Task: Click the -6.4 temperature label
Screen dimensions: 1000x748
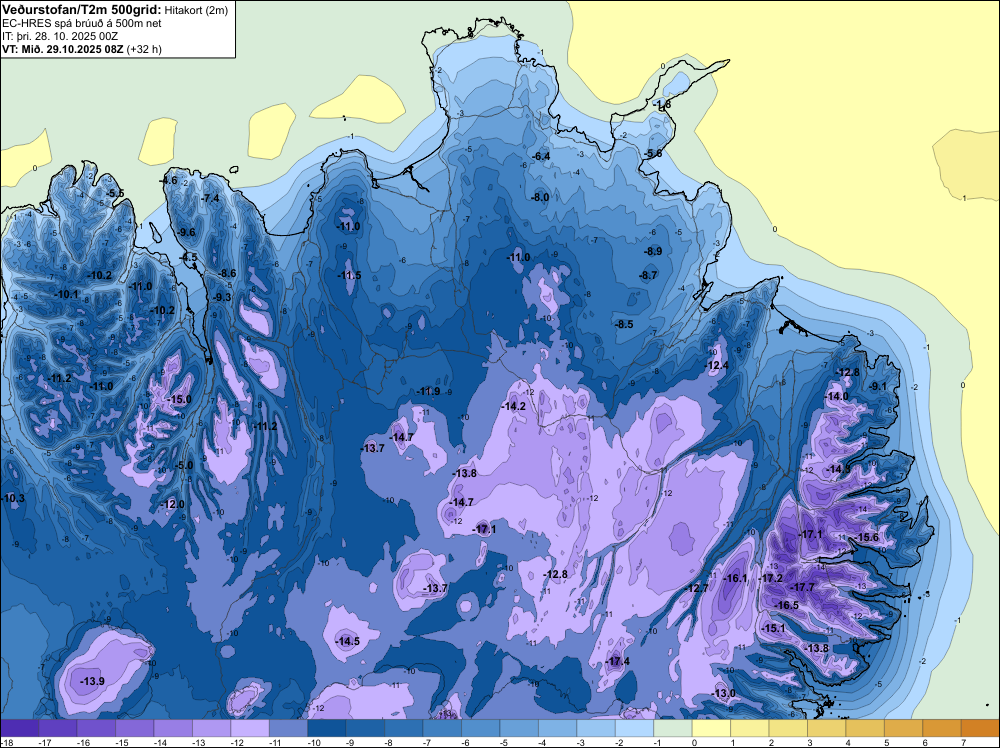Action: click(541, 156)
